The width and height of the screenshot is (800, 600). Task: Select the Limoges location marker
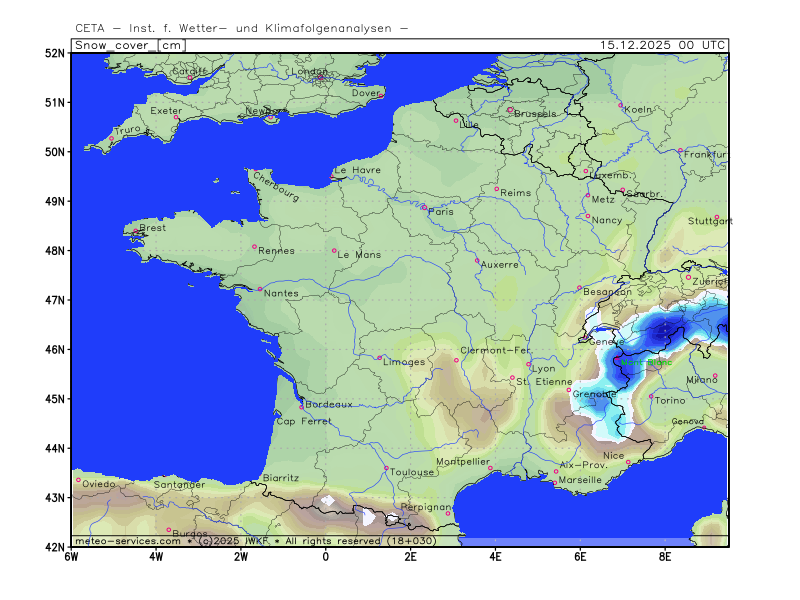click(379, 358)
